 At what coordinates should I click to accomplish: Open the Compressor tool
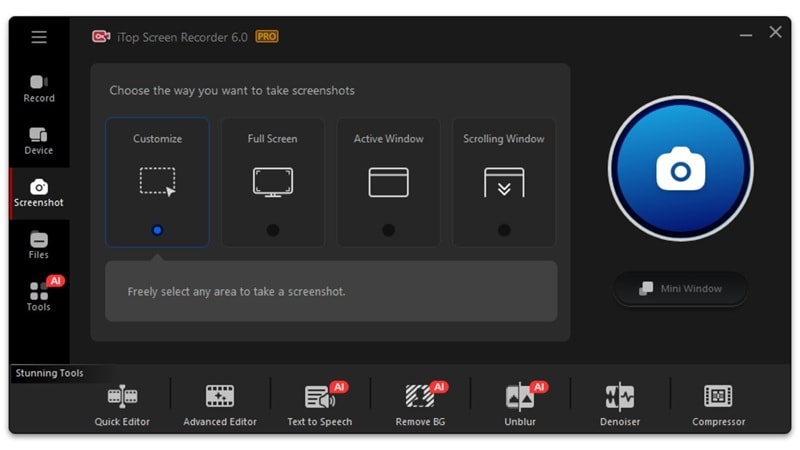tap(718, 406)
